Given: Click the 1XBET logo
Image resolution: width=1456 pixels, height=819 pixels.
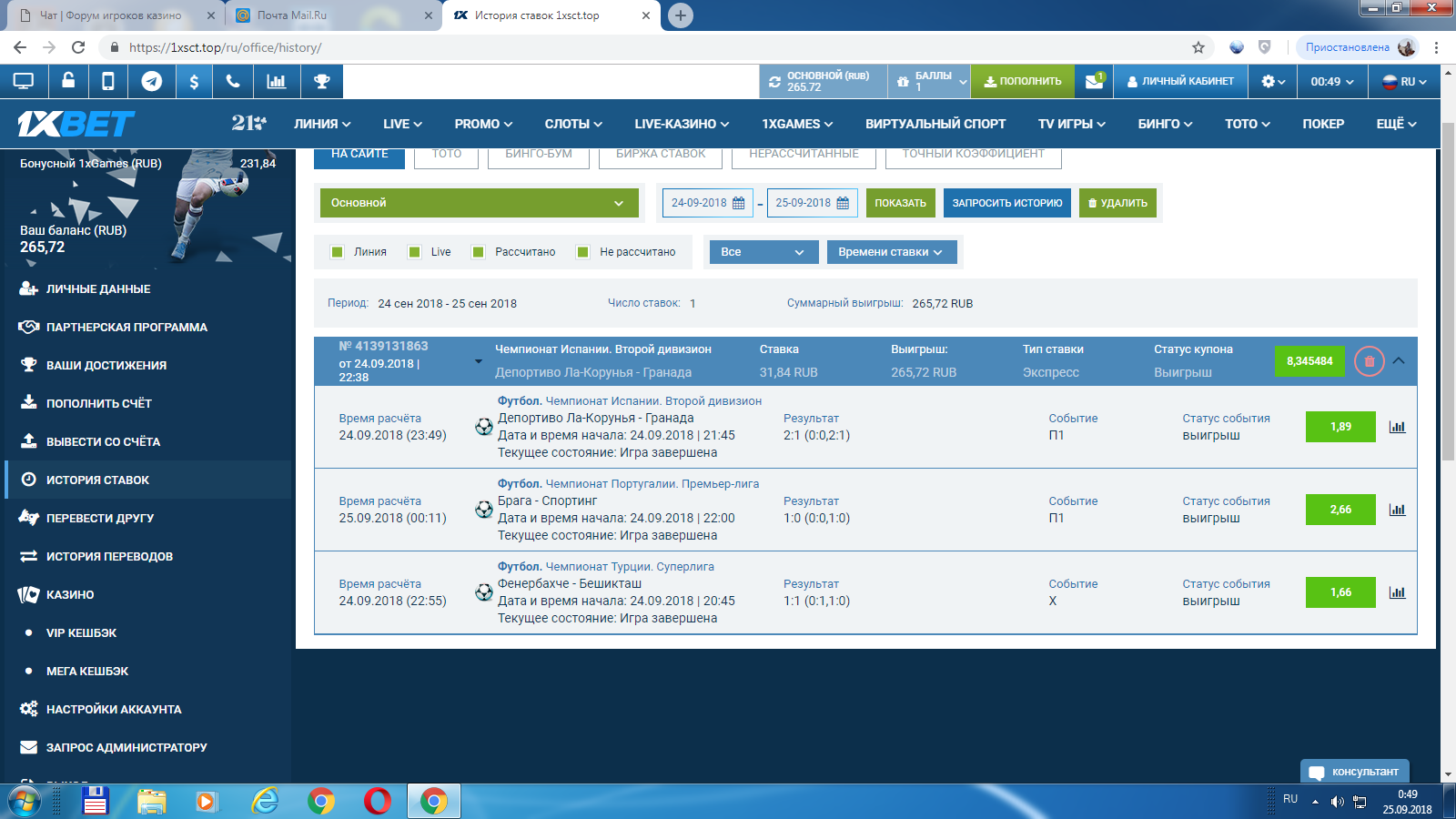Looking at the screenshot, I should pyautogui.click(x=76, y=124).
